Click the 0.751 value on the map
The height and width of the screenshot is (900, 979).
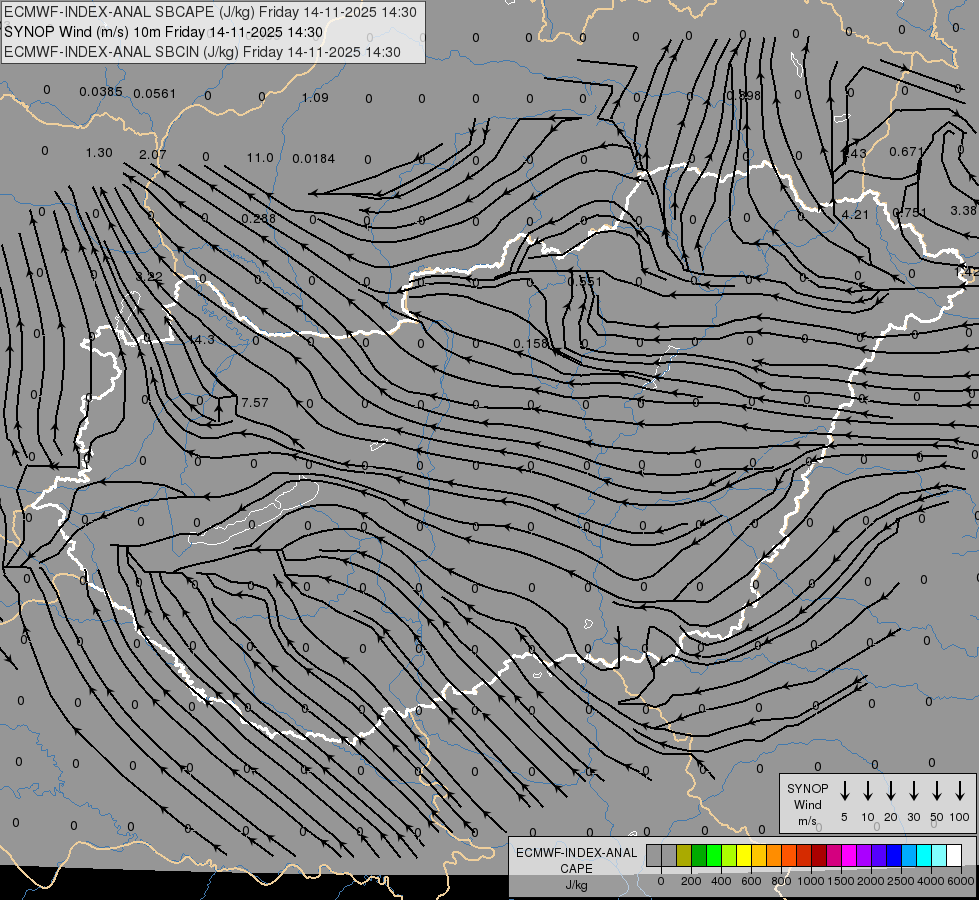[910, 212]
